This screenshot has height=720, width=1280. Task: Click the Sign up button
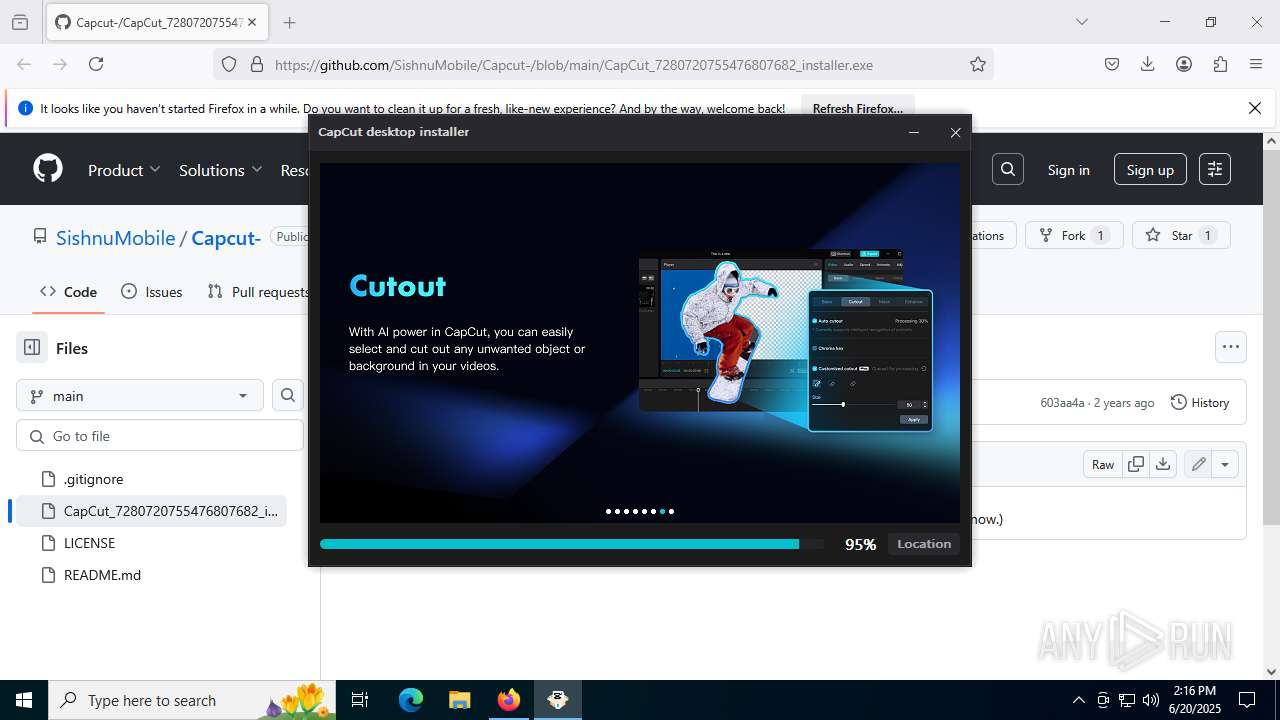[x=1150, y=170]
